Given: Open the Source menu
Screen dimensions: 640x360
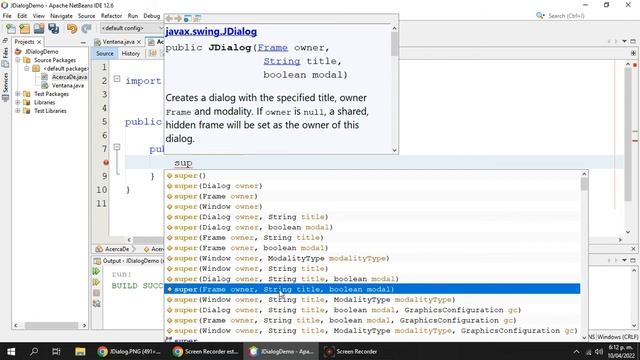Looking at the screenshot, I should click(87, 16).
